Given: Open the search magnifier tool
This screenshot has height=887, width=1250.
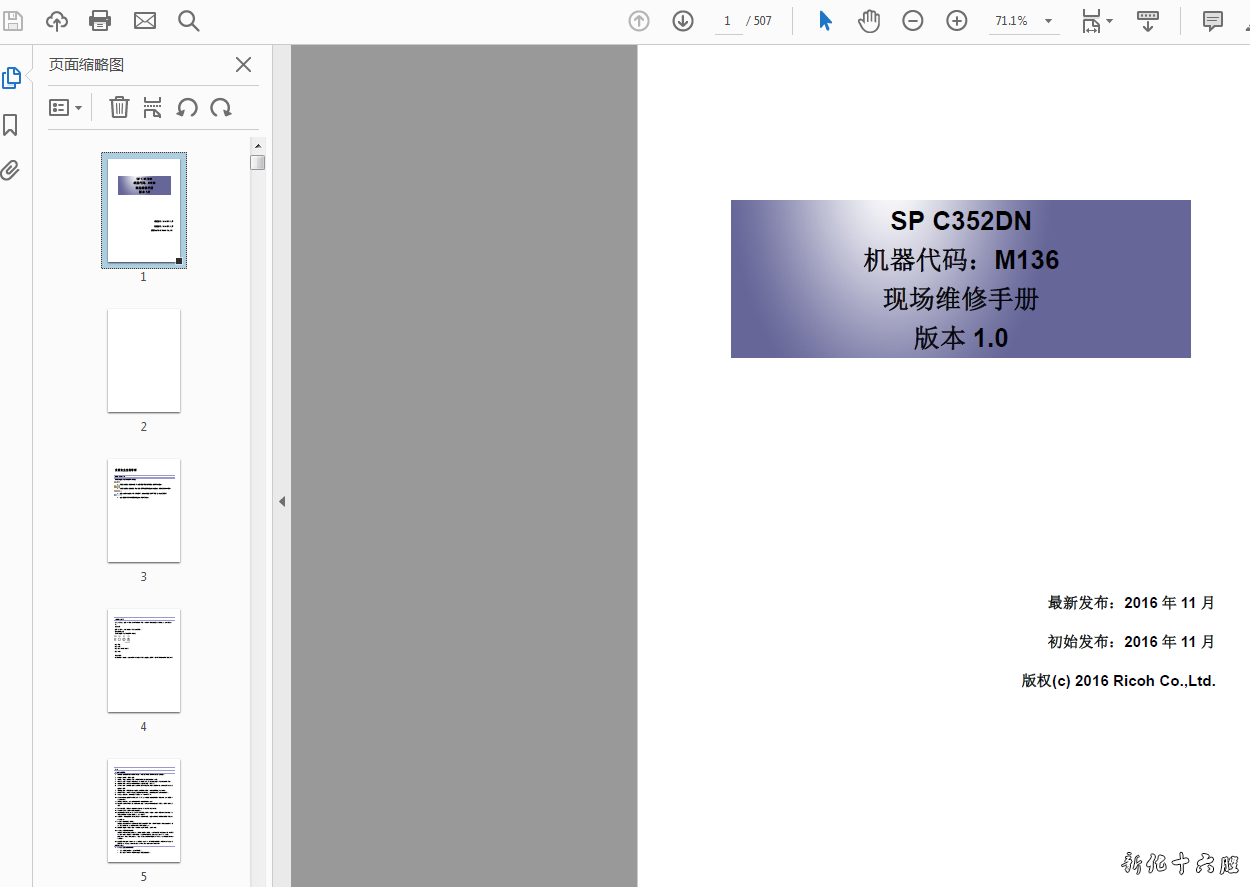Looking at the screenshot, I should pos(189,21).
